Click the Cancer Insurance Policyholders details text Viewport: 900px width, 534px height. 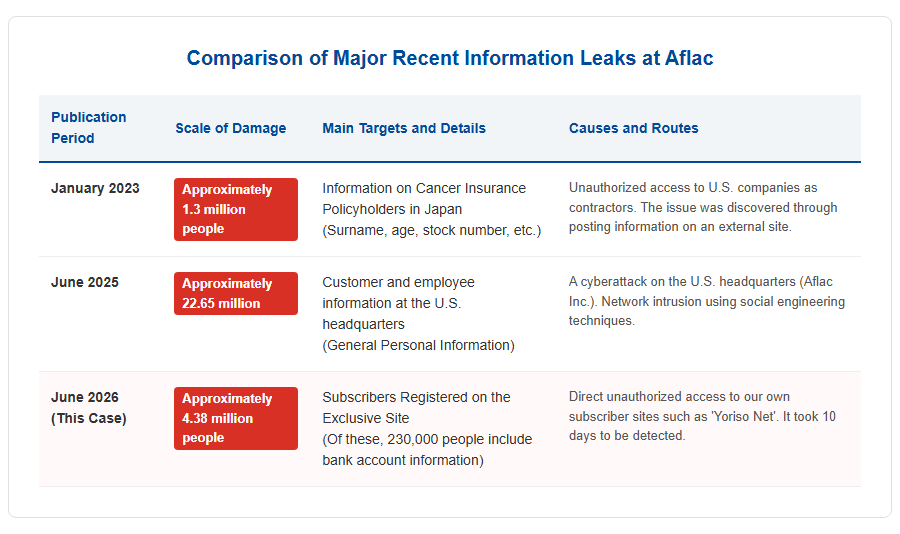[424, 199]
